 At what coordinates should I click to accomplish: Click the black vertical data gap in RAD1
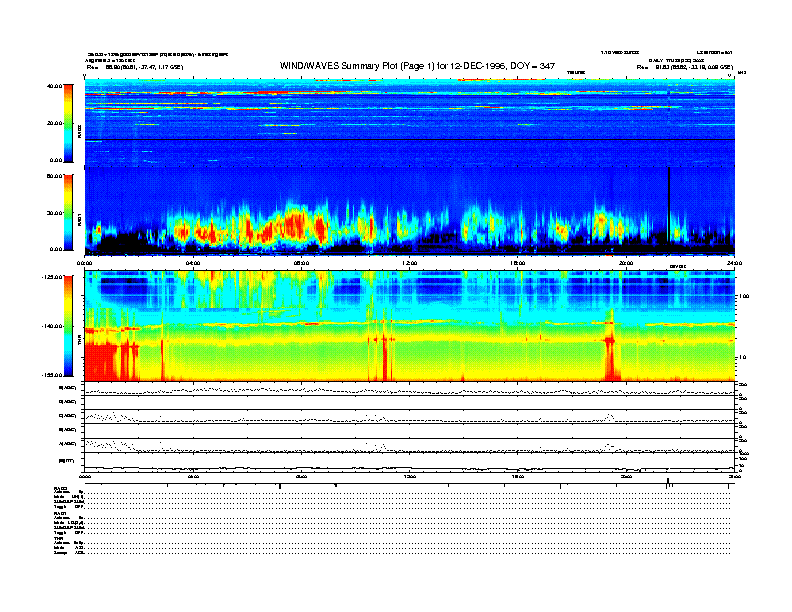tap(669, 205)
